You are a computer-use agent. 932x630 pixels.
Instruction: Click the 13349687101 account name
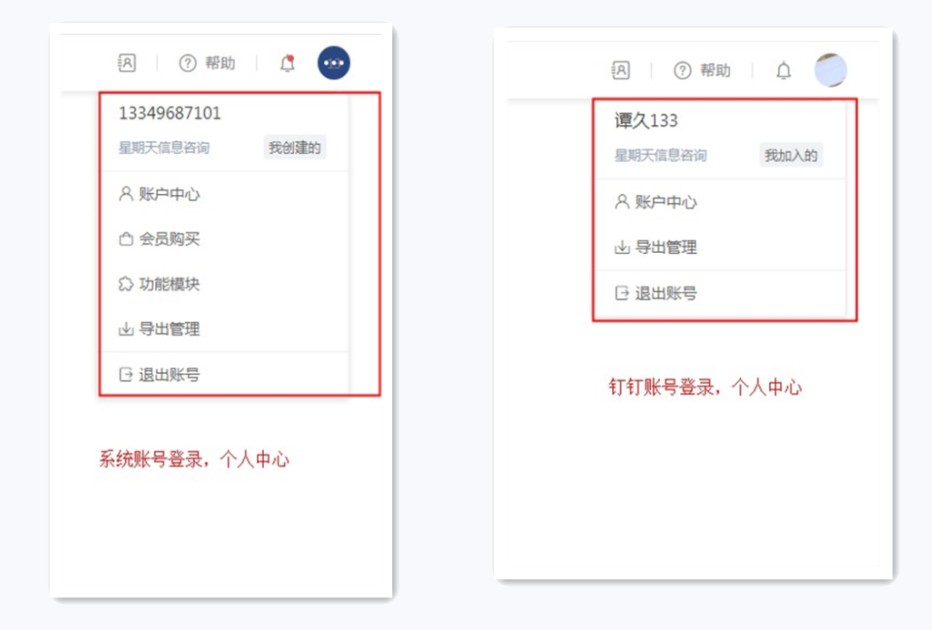(170, 113)
